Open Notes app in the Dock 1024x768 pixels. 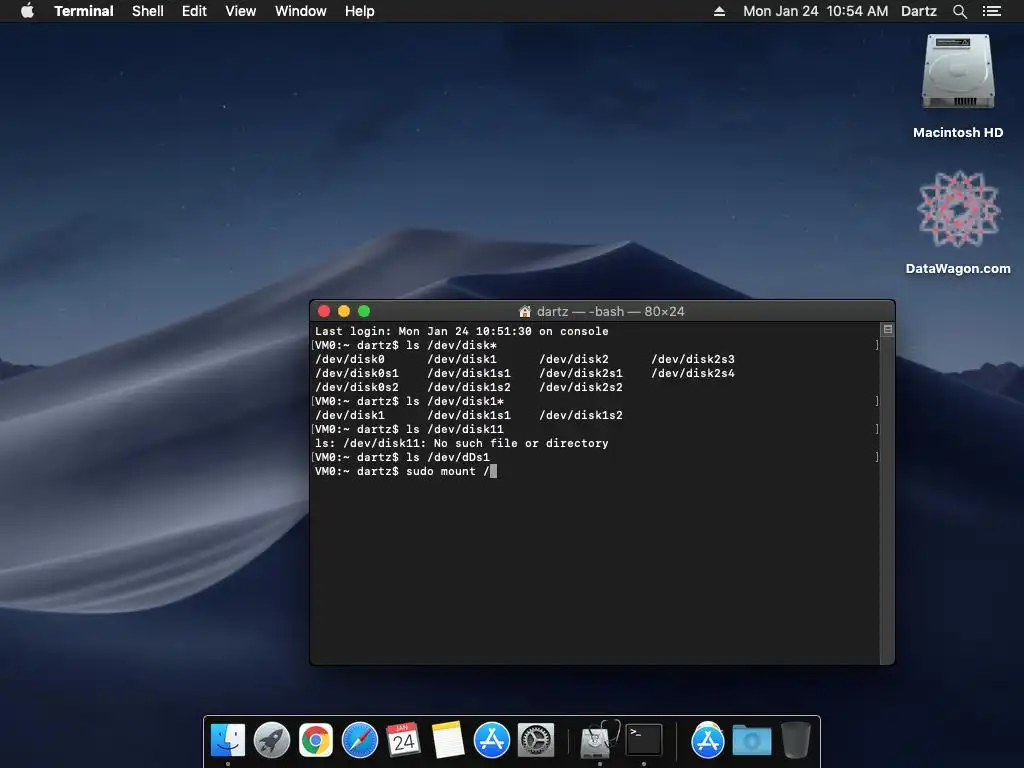[x=447, y=741]
